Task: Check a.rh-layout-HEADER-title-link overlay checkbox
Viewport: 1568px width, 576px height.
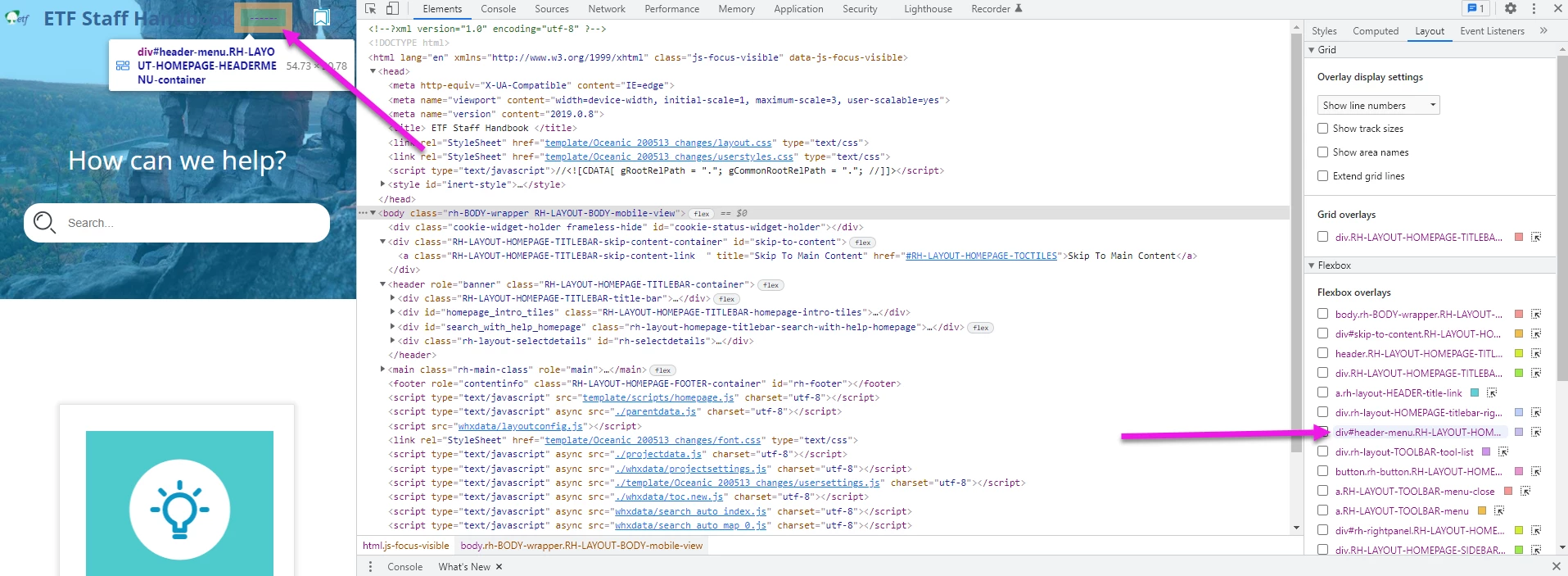Action: pos(1322,392)
